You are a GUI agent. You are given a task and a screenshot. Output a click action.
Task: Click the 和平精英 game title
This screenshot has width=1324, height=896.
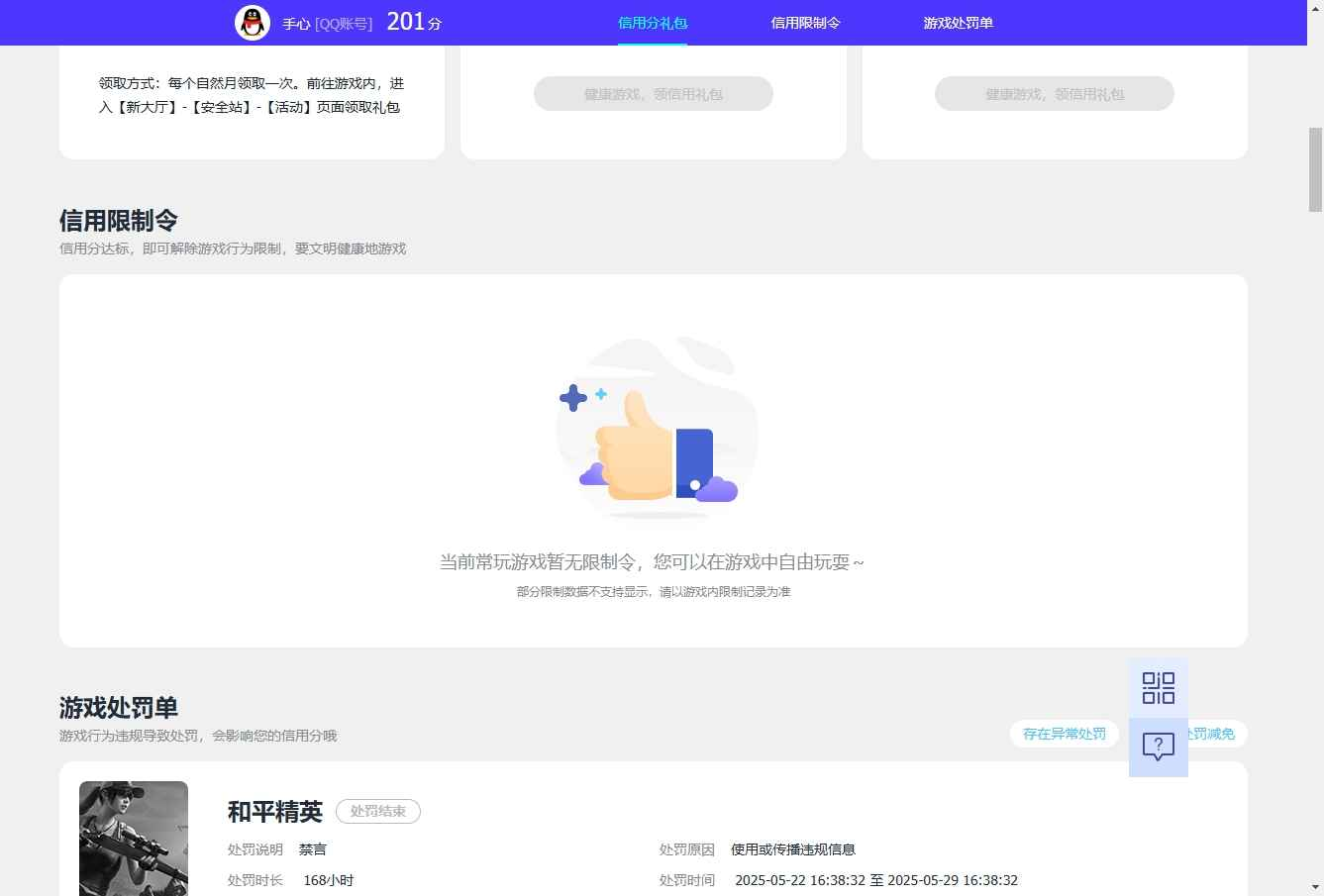click(x=275, y=812)
